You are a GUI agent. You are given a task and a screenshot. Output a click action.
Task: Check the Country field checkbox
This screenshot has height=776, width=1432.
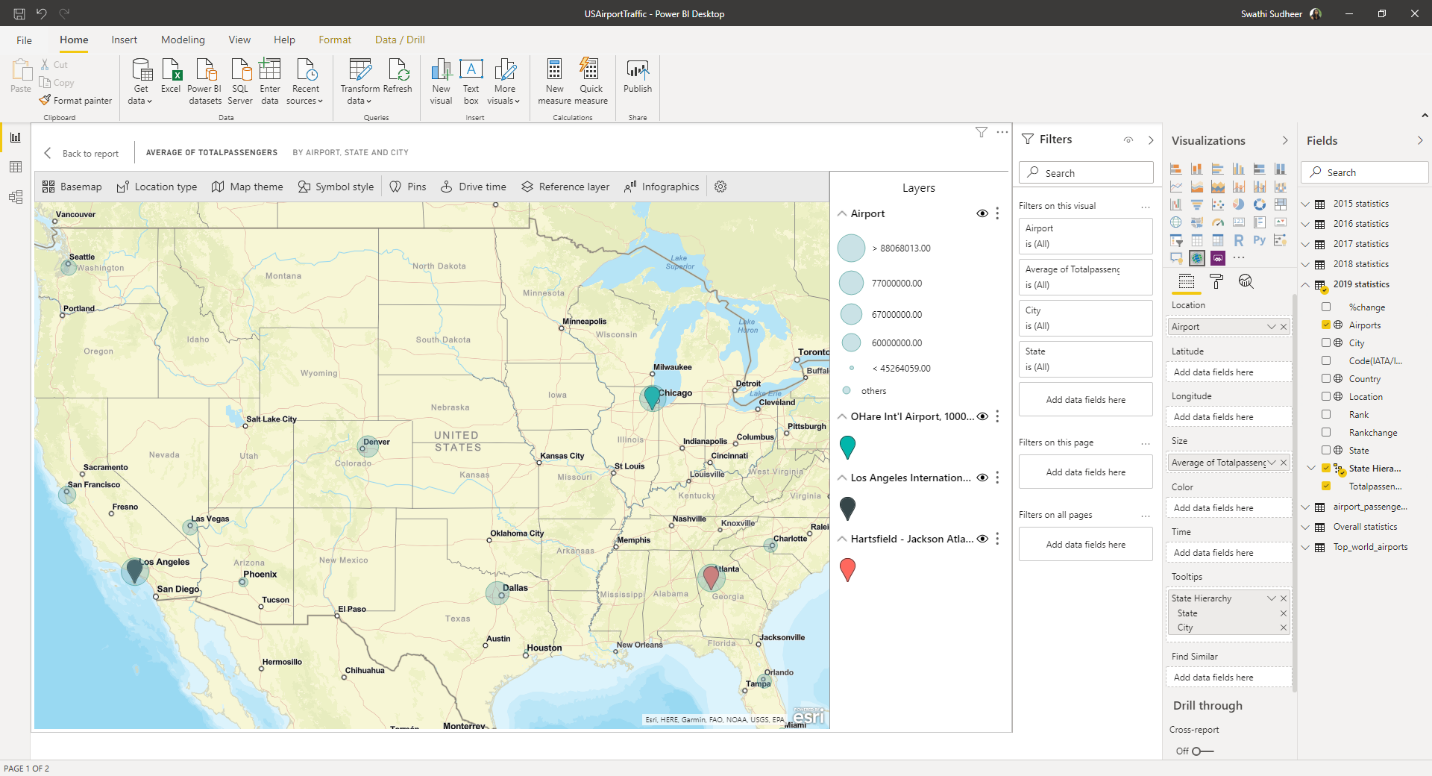coord(1326,379)
